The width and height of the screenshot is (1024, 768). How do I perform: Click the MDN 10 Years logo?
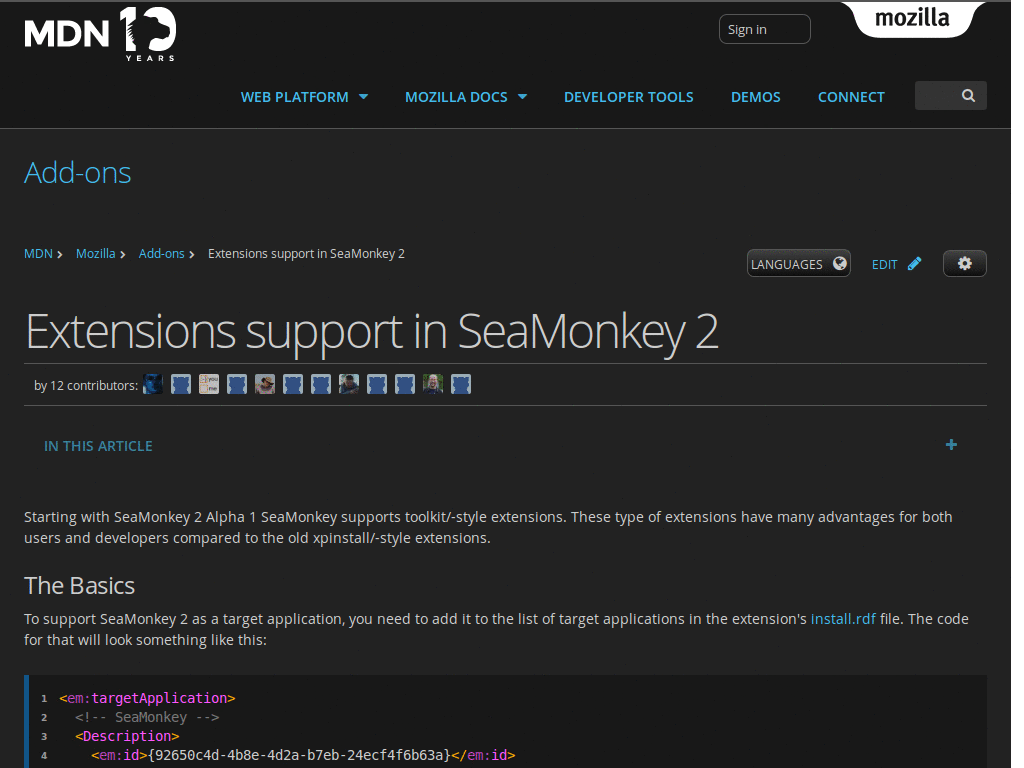click(100, 34)
